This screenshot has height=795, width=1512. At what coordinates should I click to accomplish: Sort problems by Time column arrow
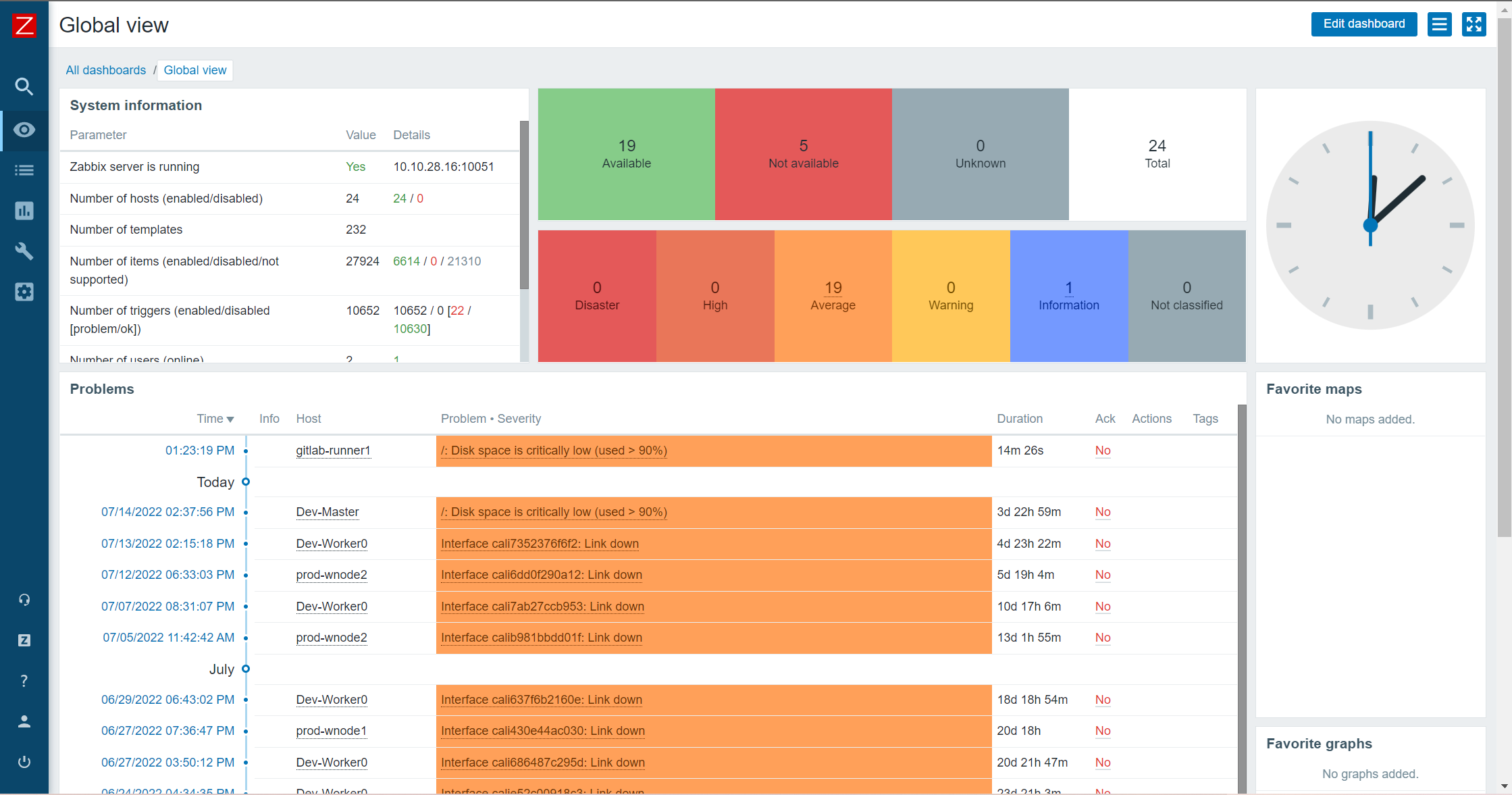[230, 419]
